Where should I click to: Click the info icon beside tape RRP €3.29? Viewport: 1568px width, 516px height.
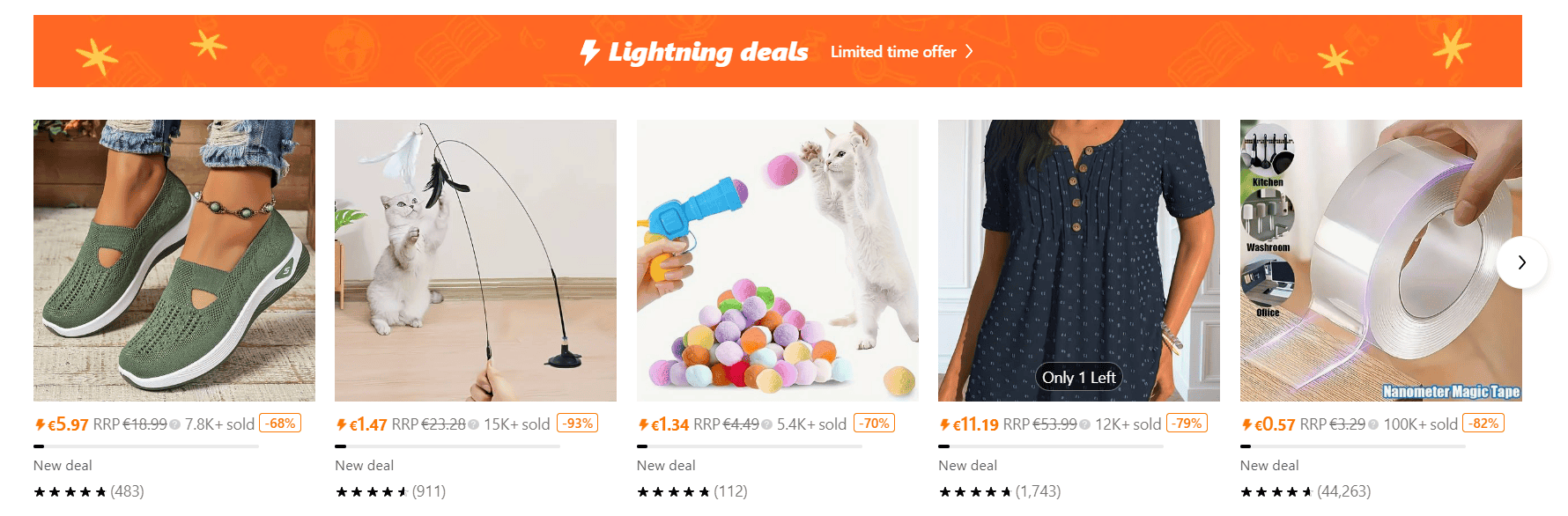[1372, 424]
